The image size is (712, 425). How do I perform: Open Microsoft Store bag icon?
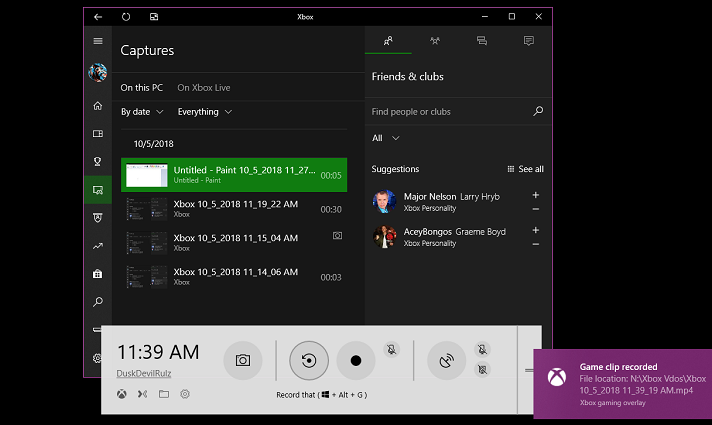point(98,274)
